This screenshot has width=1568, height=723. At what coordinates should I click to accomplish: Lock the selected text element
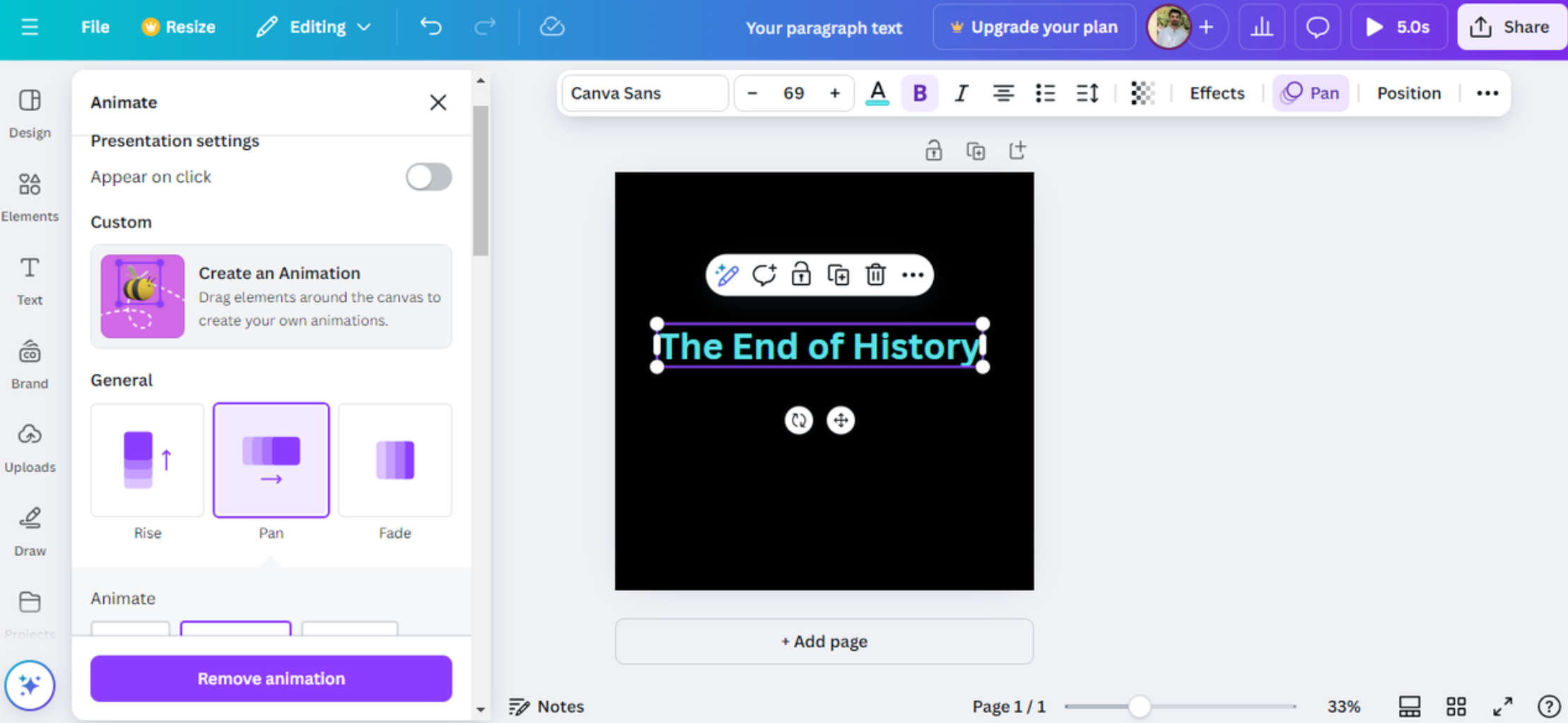(800, 275)
